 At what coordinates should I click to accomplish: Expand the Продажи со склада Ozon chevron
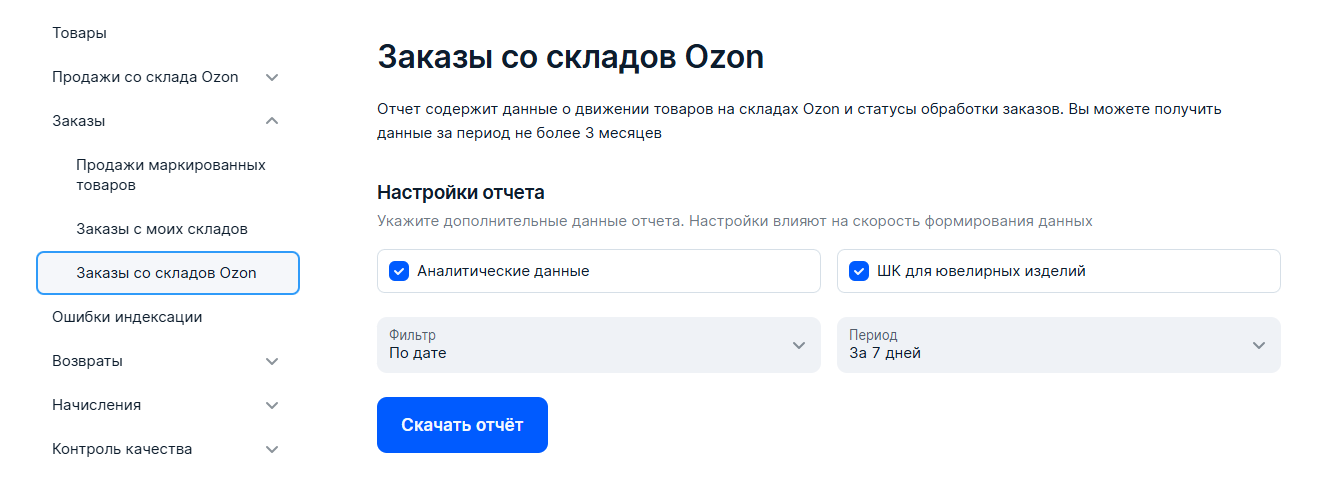click(272, 77)
